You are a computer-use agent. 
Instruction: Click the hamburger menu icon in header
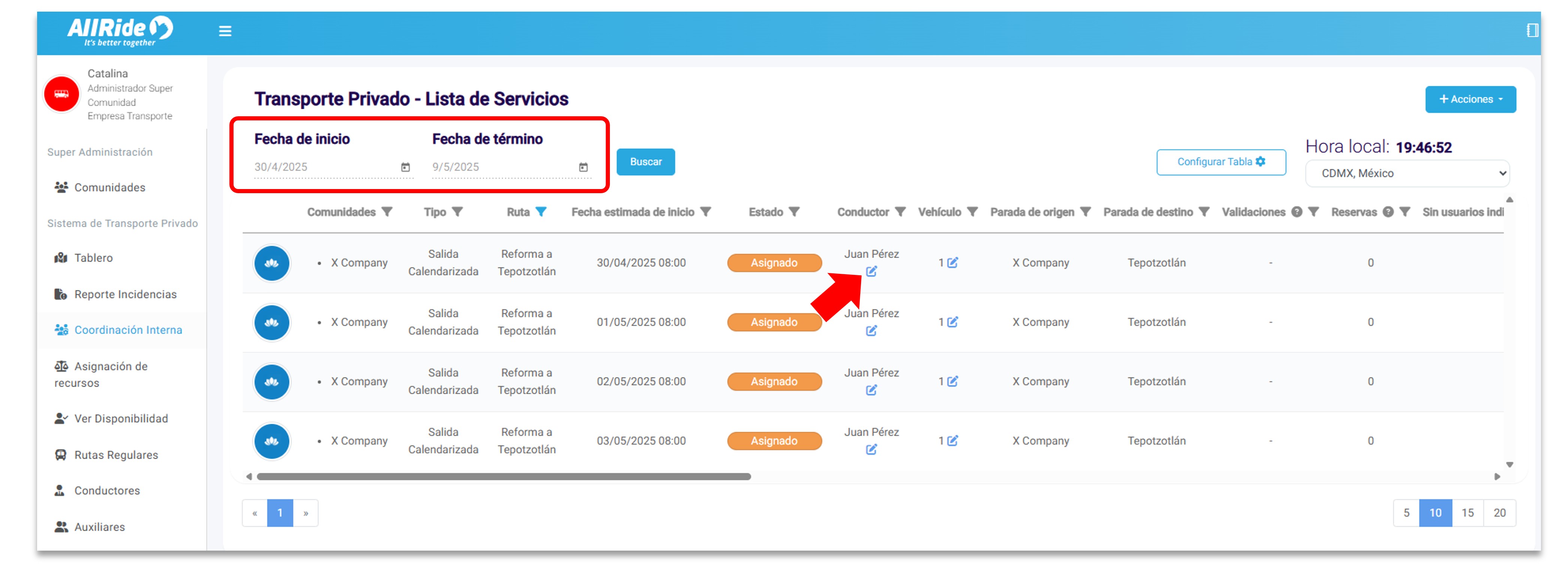[225, 31]
